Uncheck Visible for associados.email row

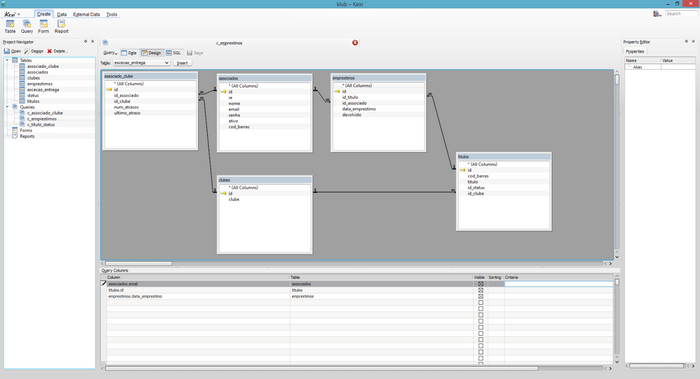click(481, 284)
